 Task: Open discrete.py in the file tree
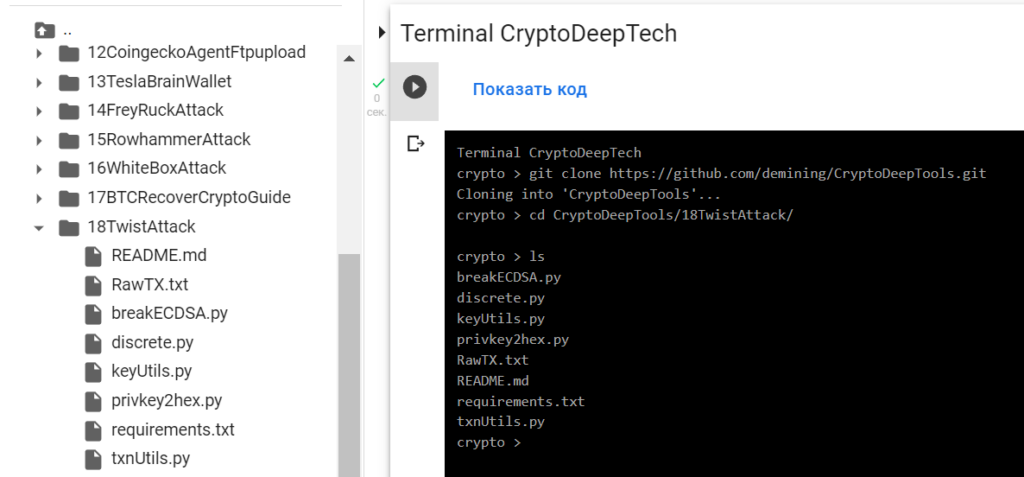[x=152, y=343]
